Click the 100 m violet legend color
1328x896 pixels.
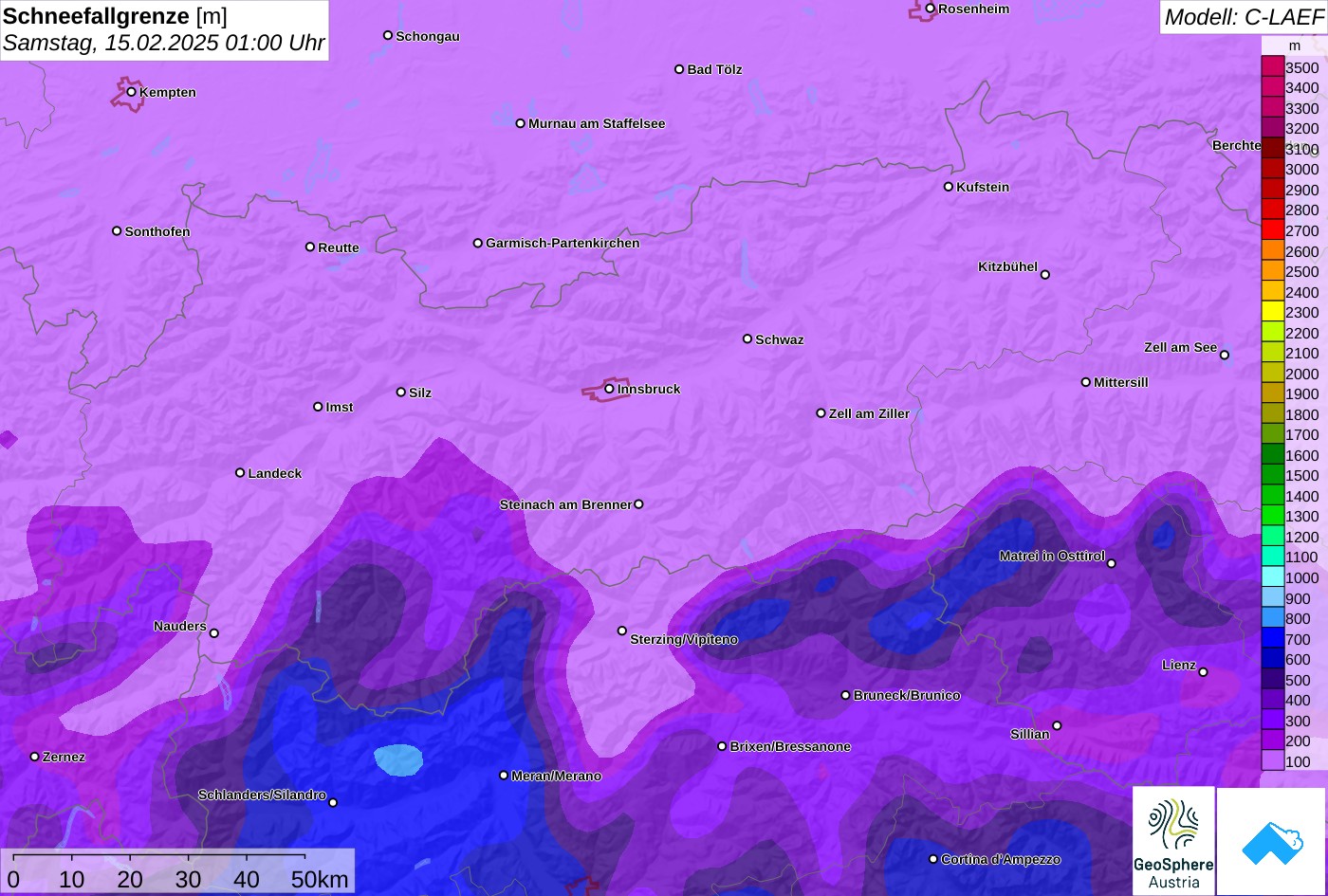1272,761
